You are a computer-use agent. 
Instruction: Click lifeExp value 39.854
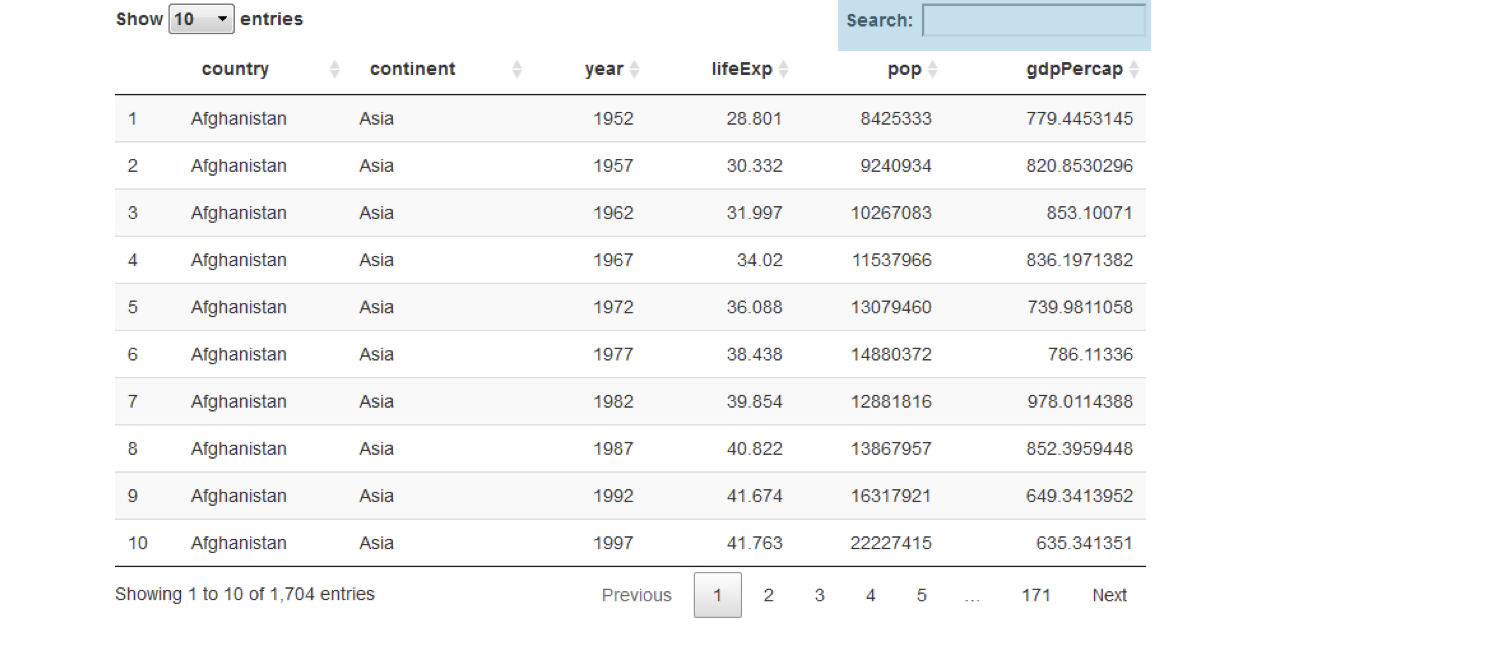tap(754, 401)
